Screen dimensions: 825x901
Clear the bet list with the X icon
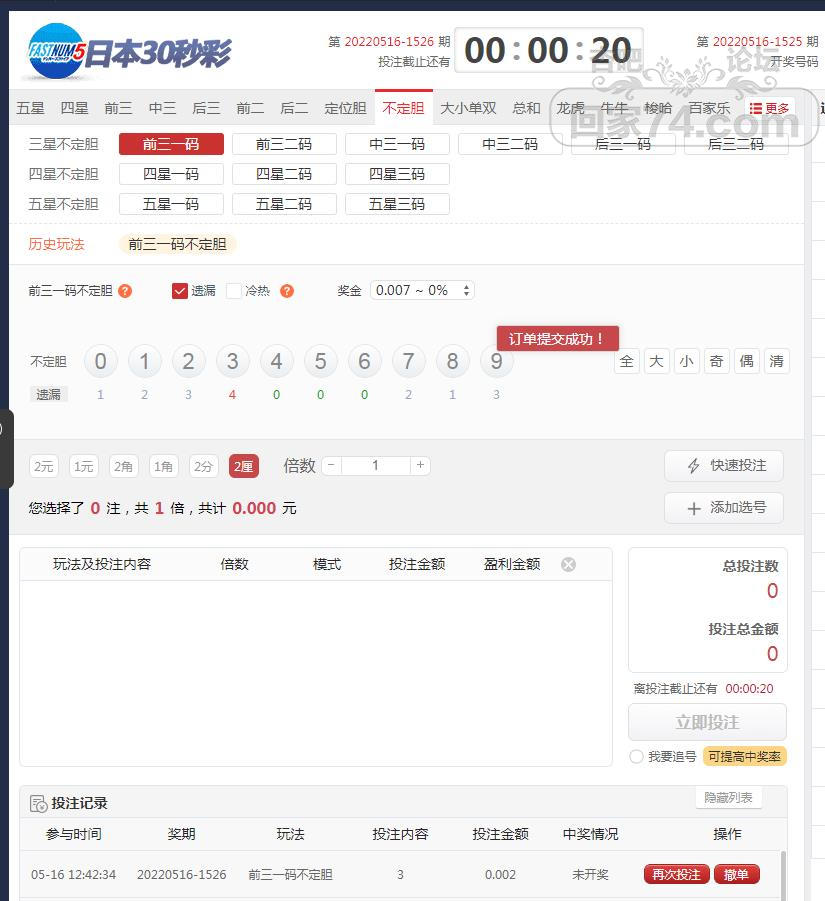point(568,564)
